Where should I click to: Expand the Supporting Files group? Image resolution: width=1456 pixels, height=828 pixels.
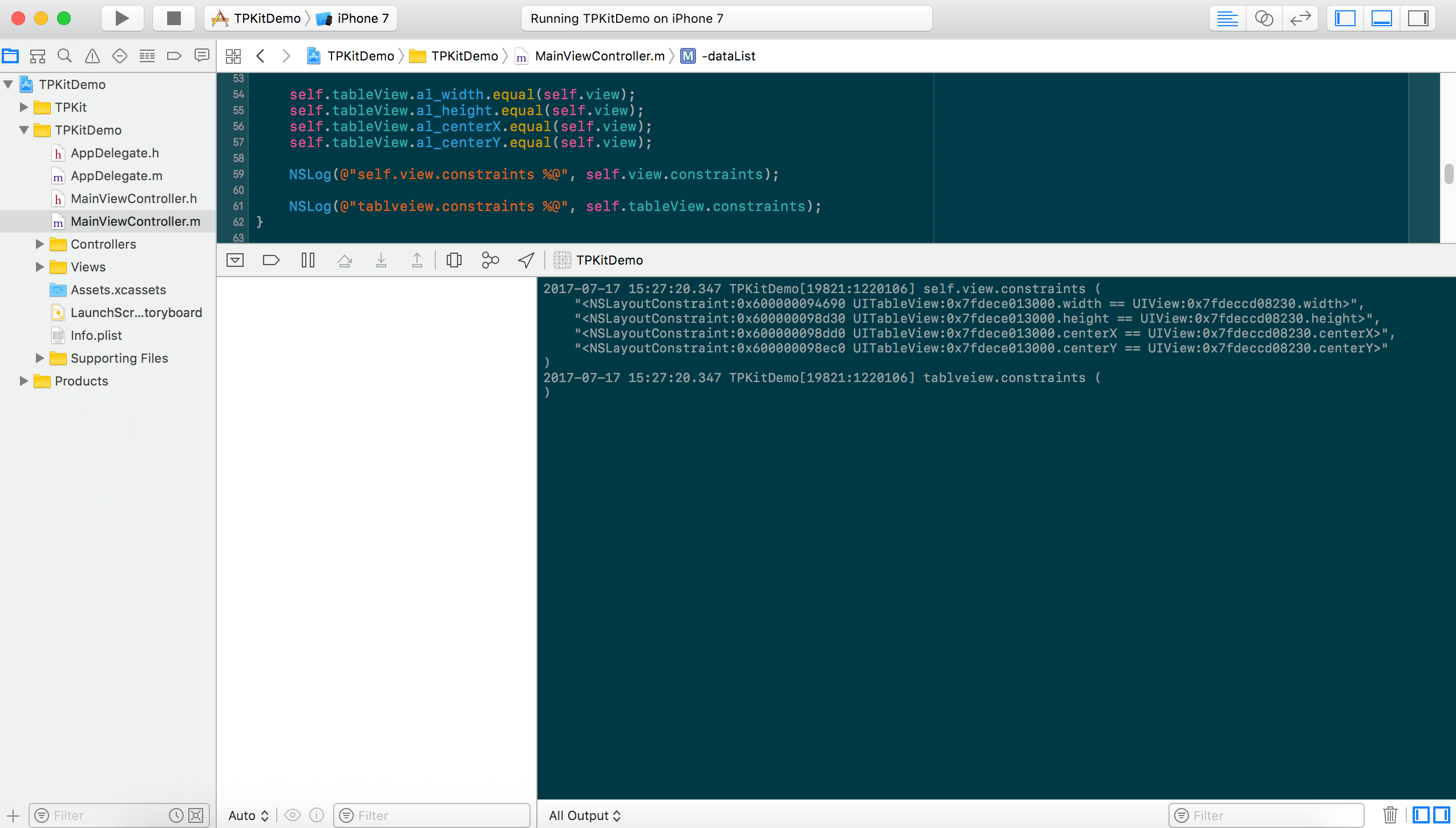tap(39, 358)
